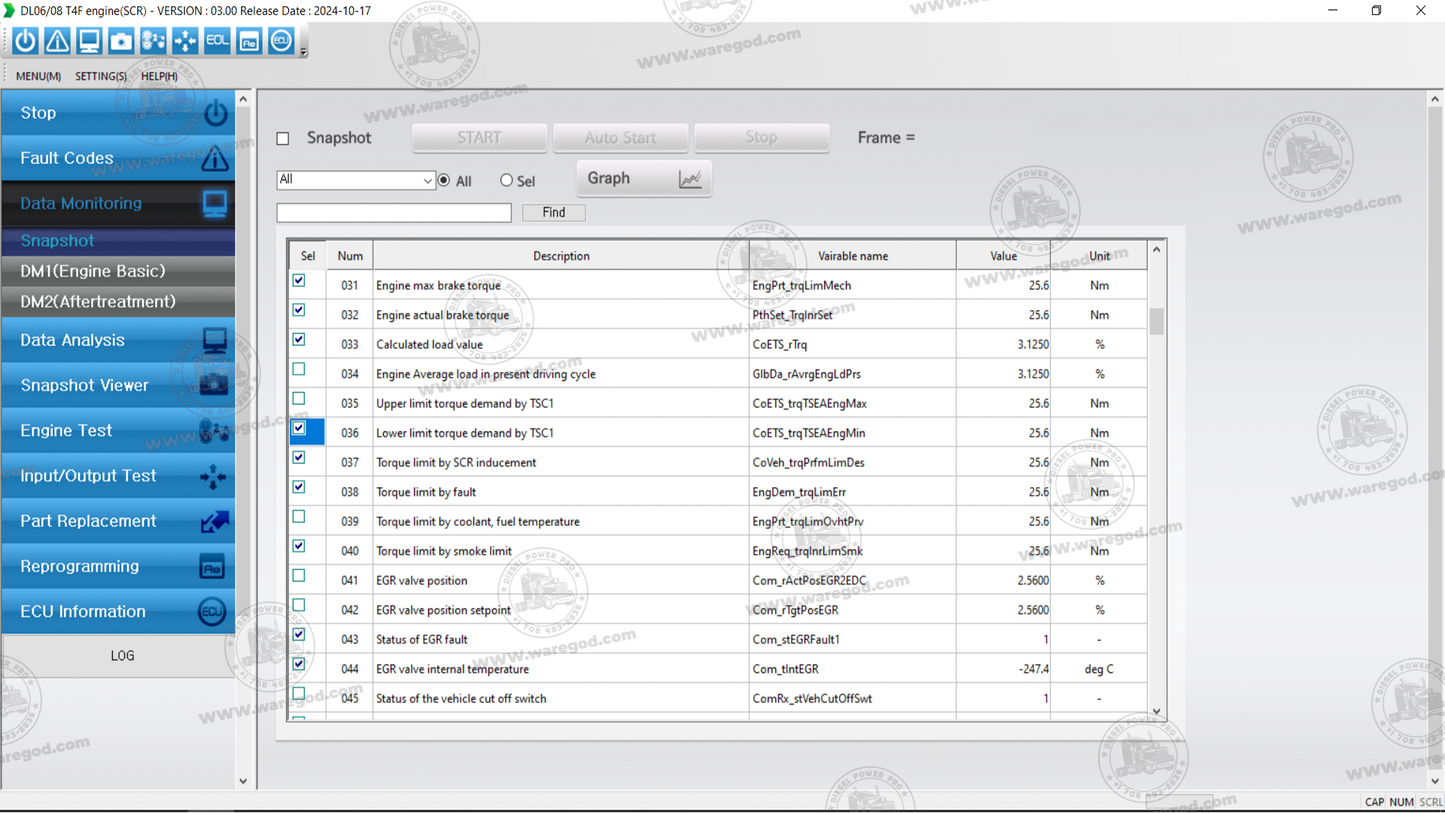
Task: Open the HELP(H) menu
Action: pyautogui.click(x=159, y=76)
